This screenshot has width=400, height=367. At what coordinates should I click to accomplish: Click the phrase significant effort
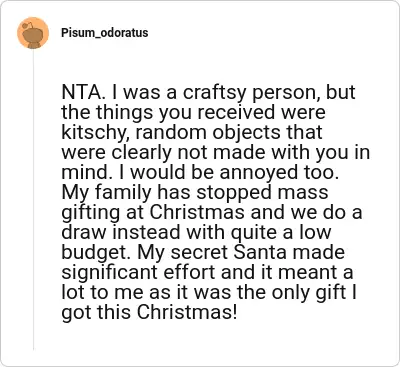click(x=139, y=272)
